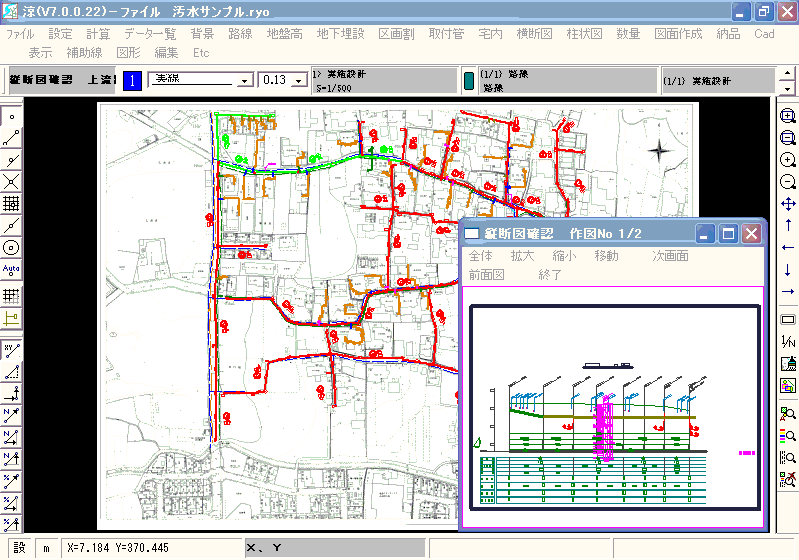Open the 路線 menu
Screen dimensions: 799x560
tap(240, 34)
